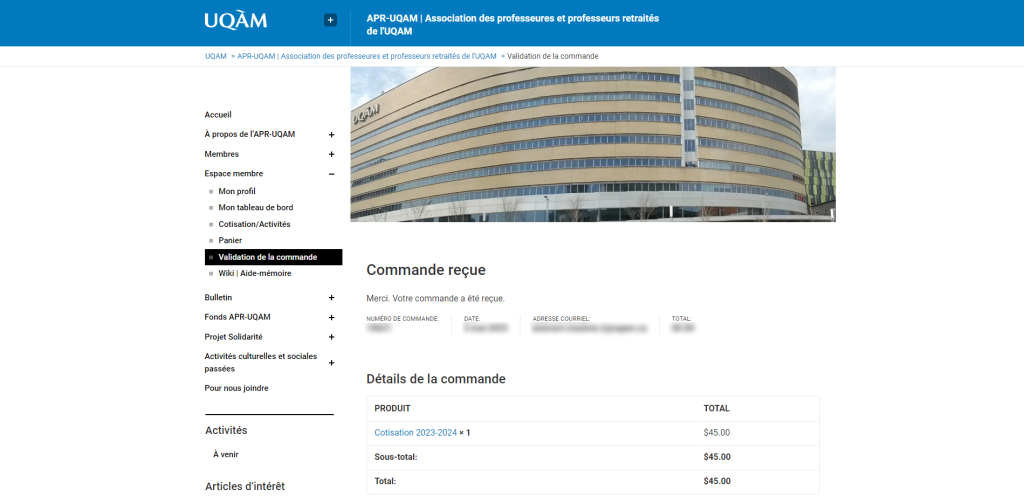Open Mon tableau de bord
The height and width of the screenshot is (503, 1024).
[255, 208]
